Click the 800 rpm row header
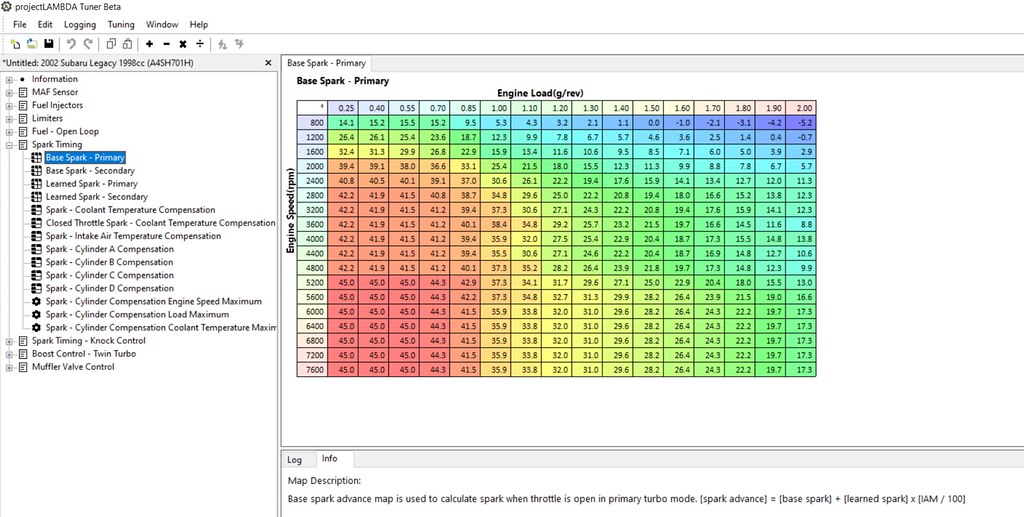This screenshot has width=1024, height=517. tap(312, 122)
